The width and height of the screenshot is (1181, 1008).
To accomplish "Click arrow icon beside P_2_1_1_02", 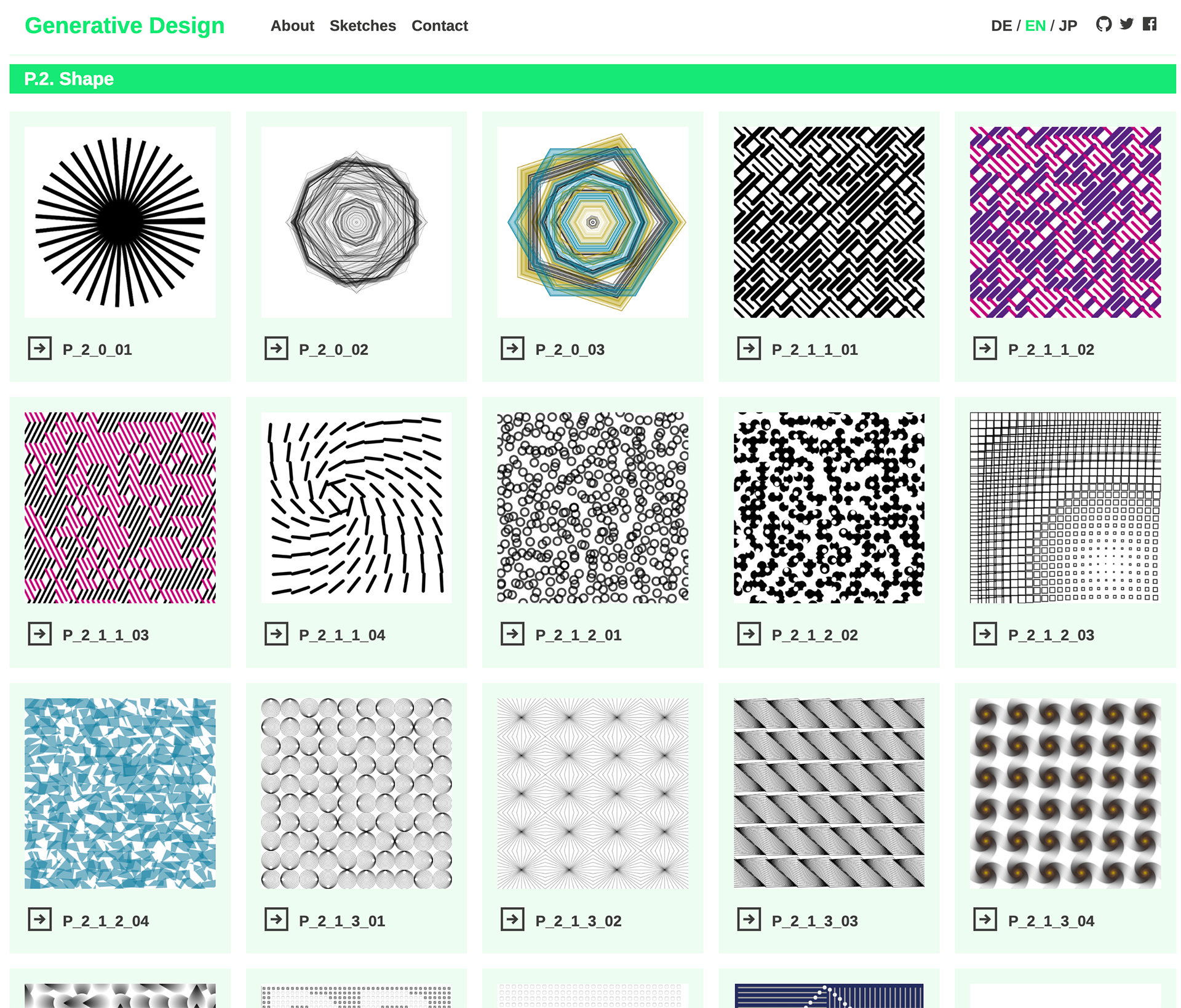I will tap(985, 348).
